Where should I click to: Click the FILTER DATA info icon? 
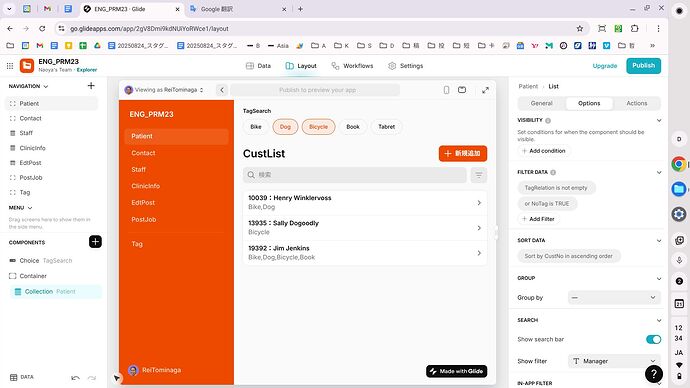553,172
